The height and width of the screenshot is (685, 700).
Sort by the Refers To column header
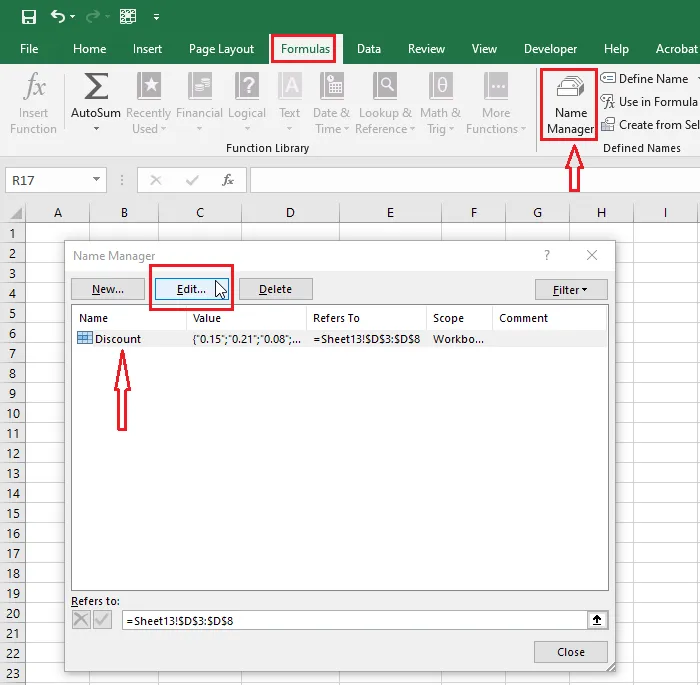pyautogui.click(x=366, y=318)
